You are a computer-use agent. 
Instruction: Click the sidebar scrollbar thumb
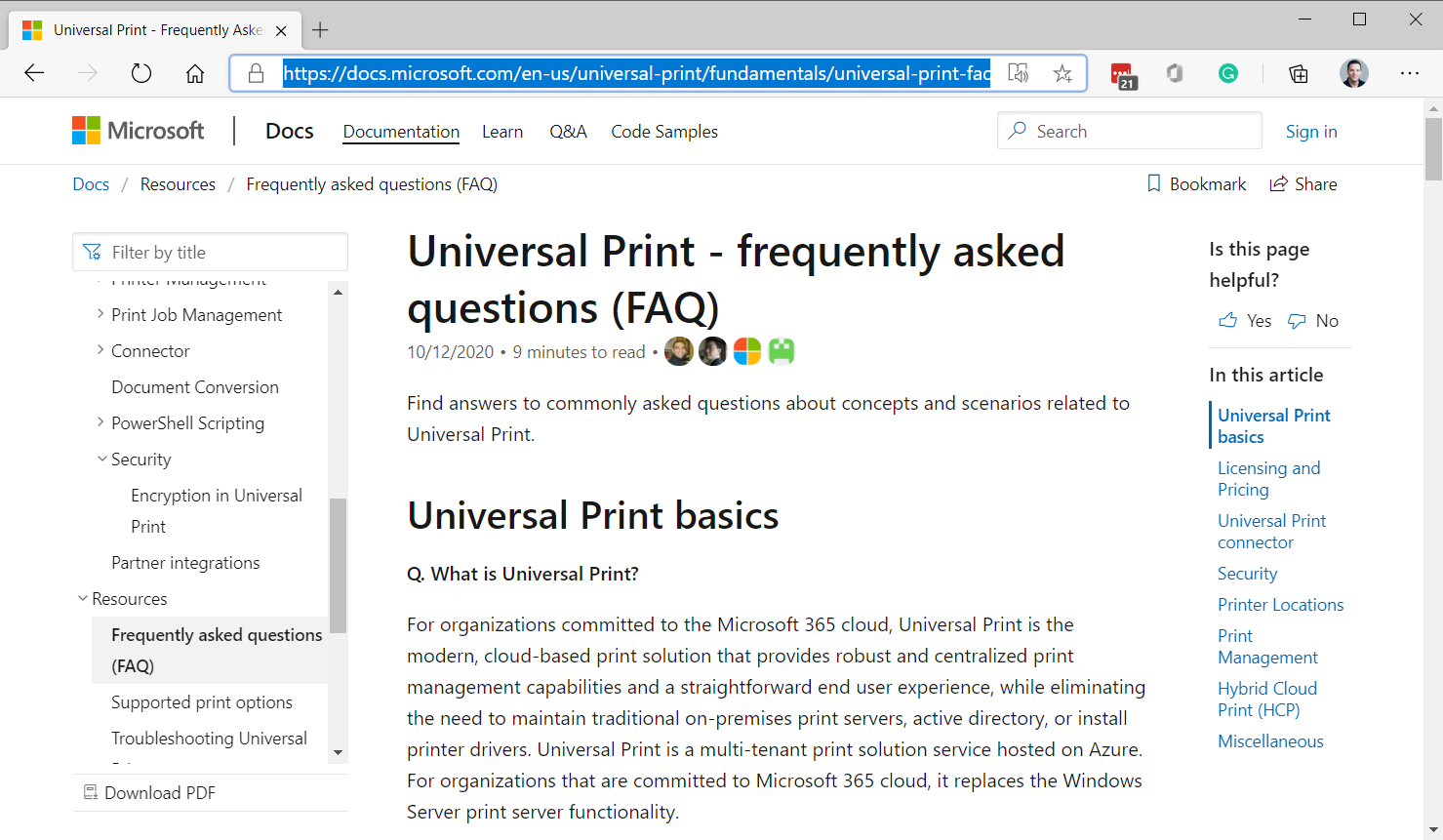pyautogui.click(x=338, y=566)
